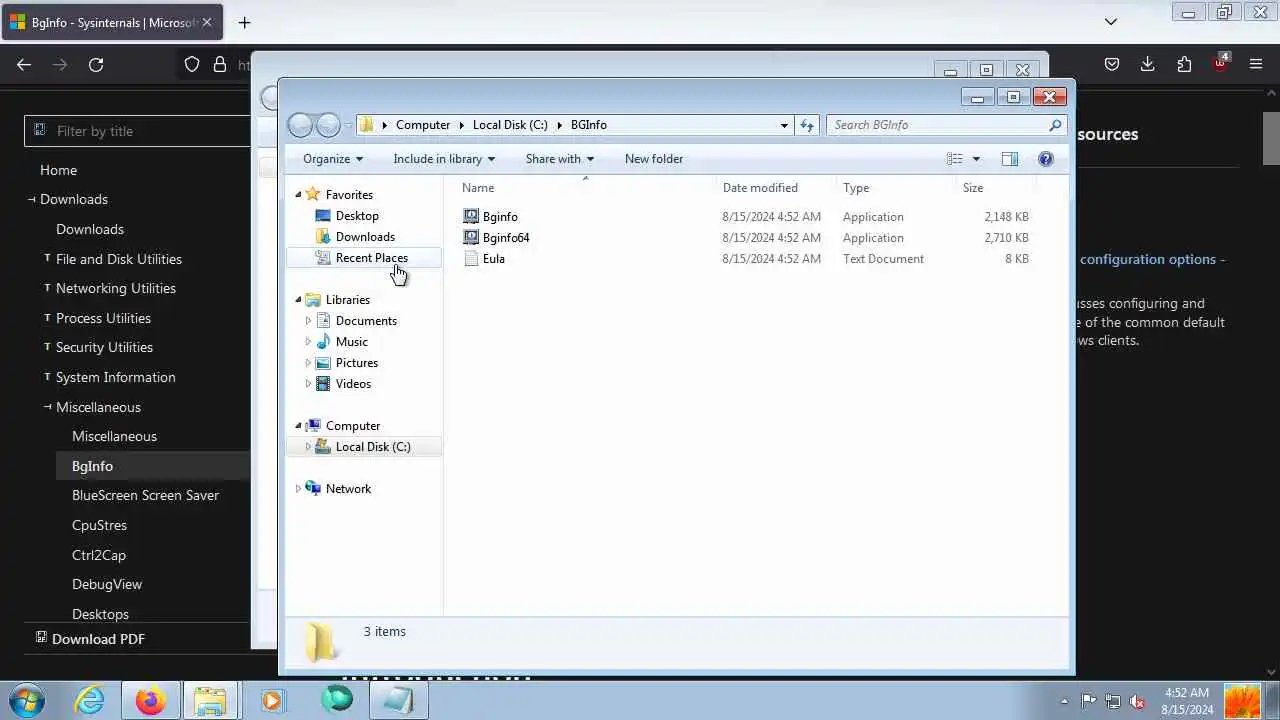
Task: Open Explorer help via question mark icon
Action: [x=1046, y=159]
